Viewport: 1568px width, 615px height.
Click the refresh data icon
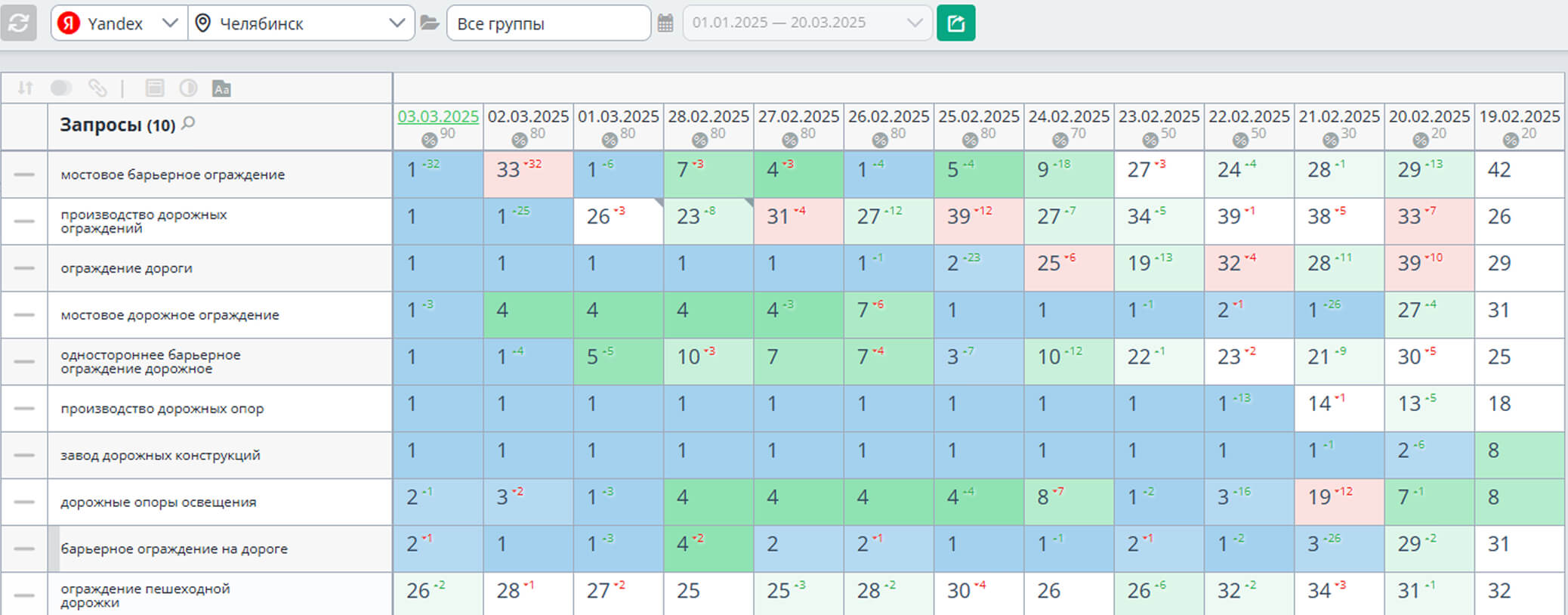19,23
